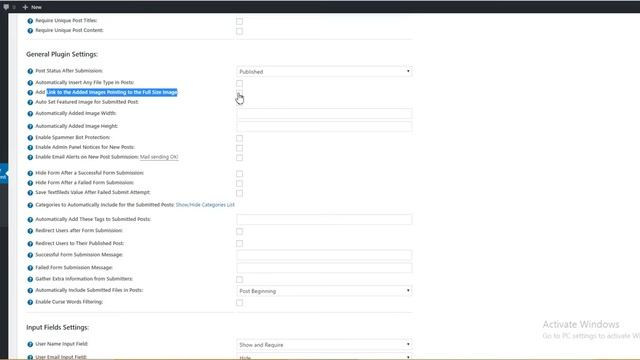Show help for Hide Form After Failed Submission
This screenshot has width=640, height=360.
pyautogui.click(x=30, y=183)
